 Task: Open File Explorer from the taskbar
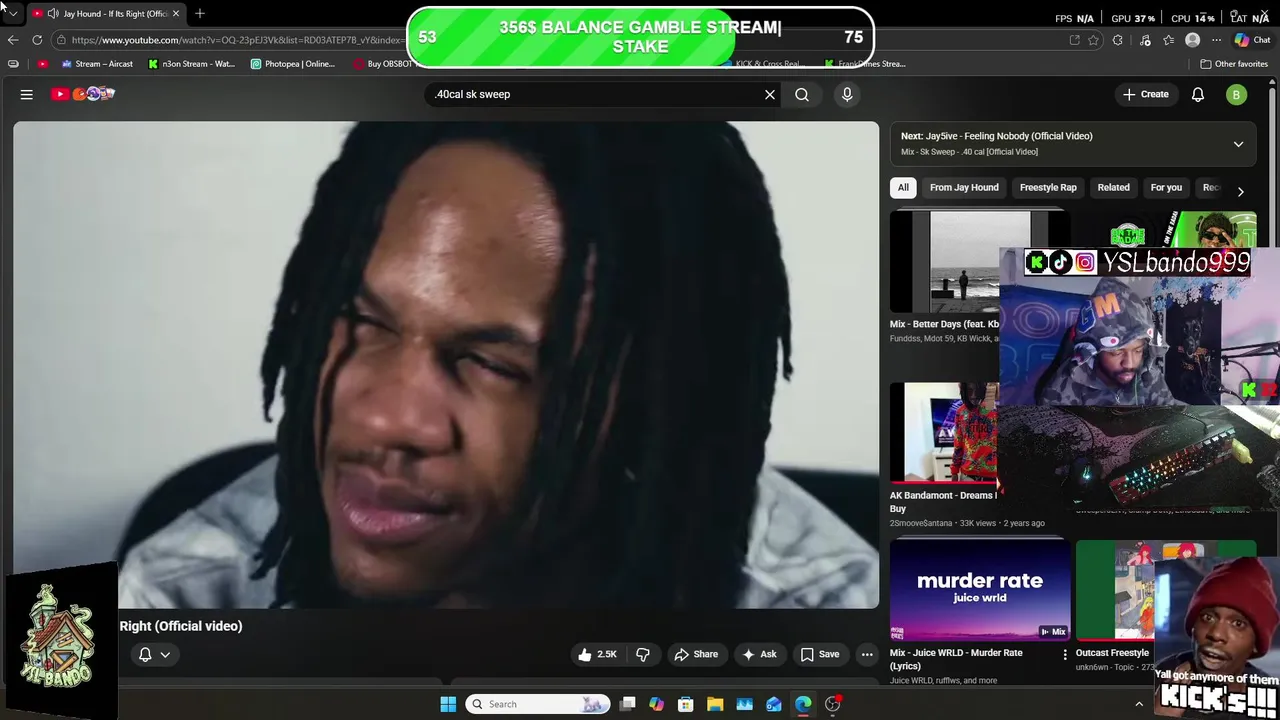[x=715, y=704]
